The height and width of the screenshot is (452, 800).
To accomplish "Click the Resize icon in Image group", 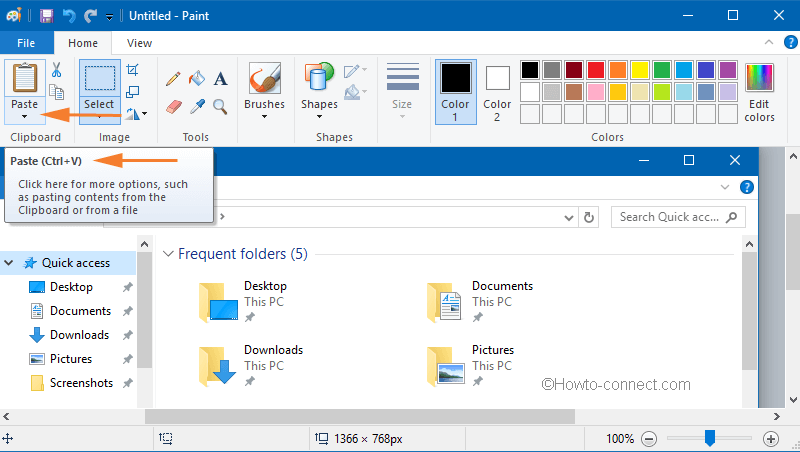I will [x=133, y=92].
